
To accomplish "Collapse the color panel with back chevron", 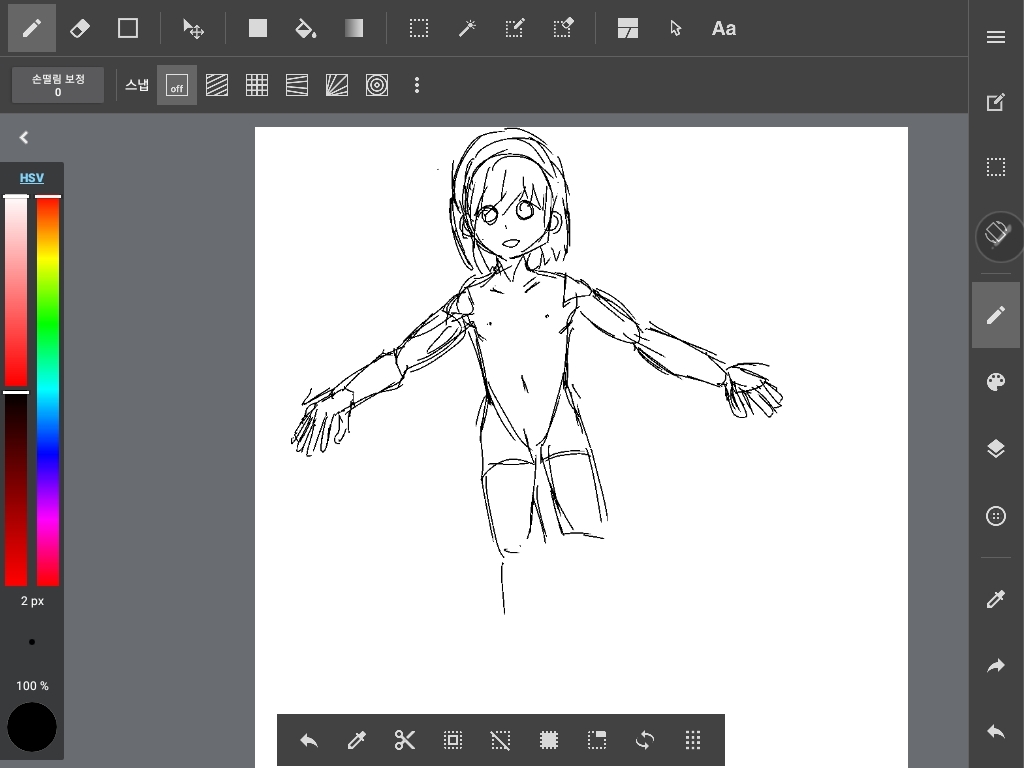I will click(x=24, y=138).
